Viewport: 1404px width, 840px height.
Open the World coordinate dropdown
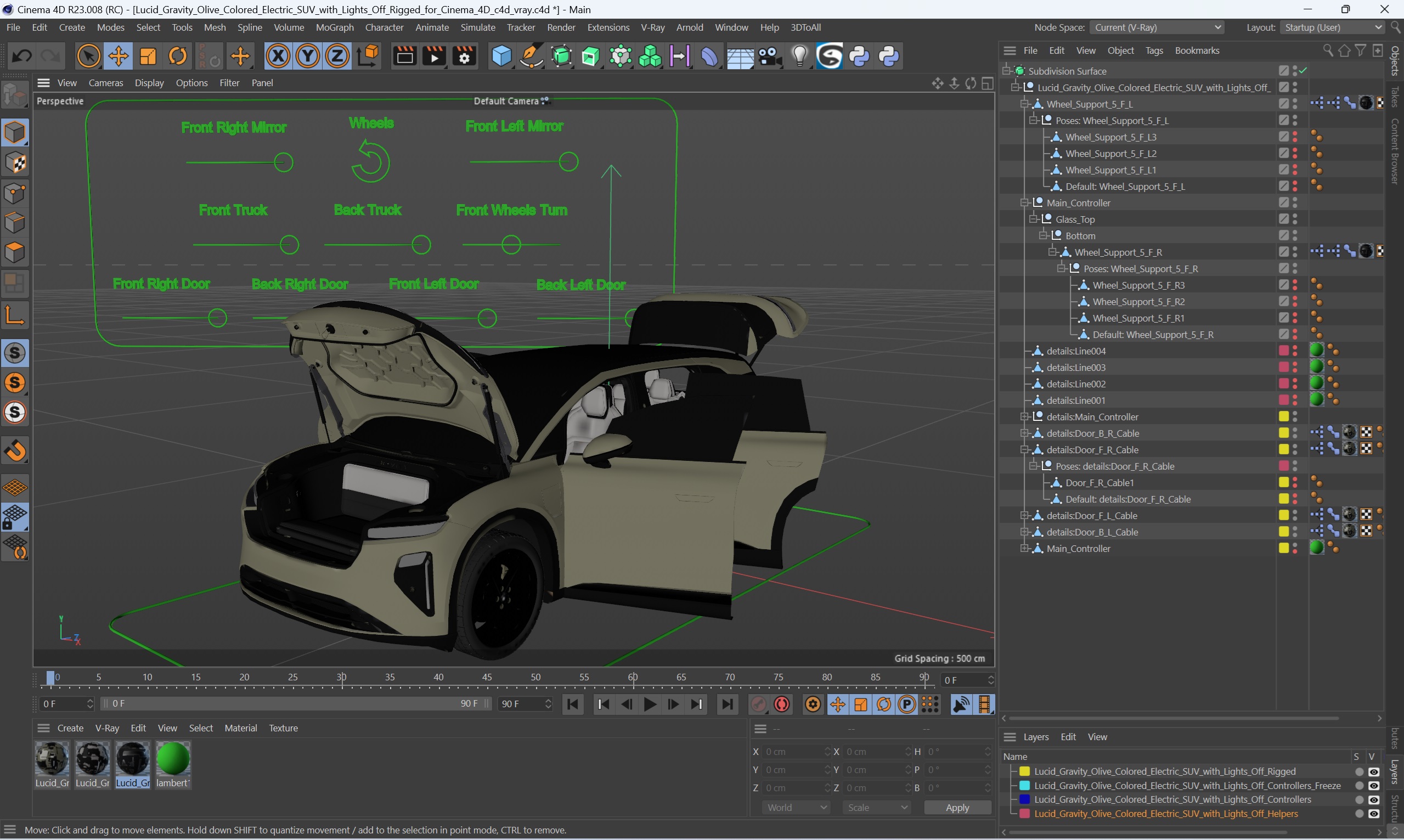[x=796, y=807]
